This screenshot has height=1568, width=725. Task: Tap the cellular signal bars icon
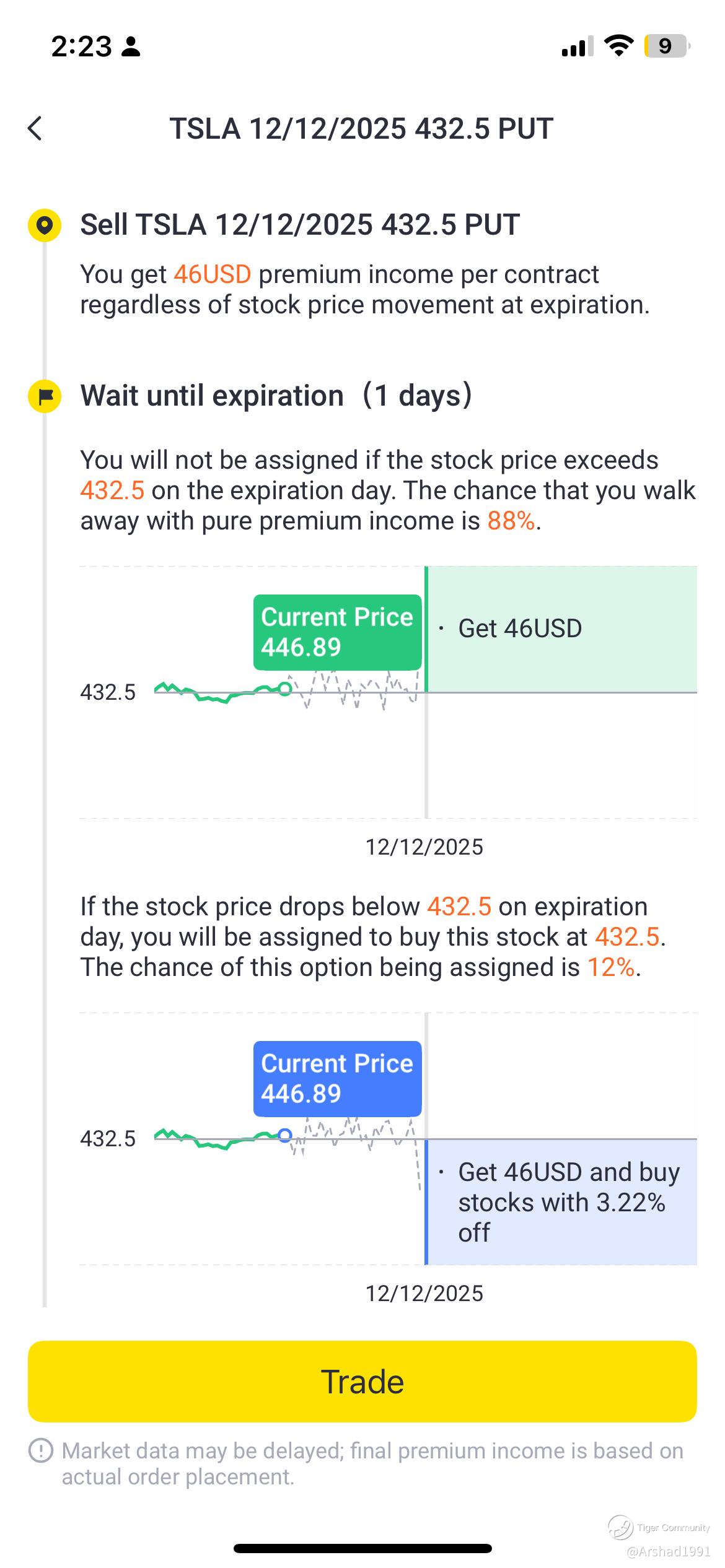coord(577,46)
